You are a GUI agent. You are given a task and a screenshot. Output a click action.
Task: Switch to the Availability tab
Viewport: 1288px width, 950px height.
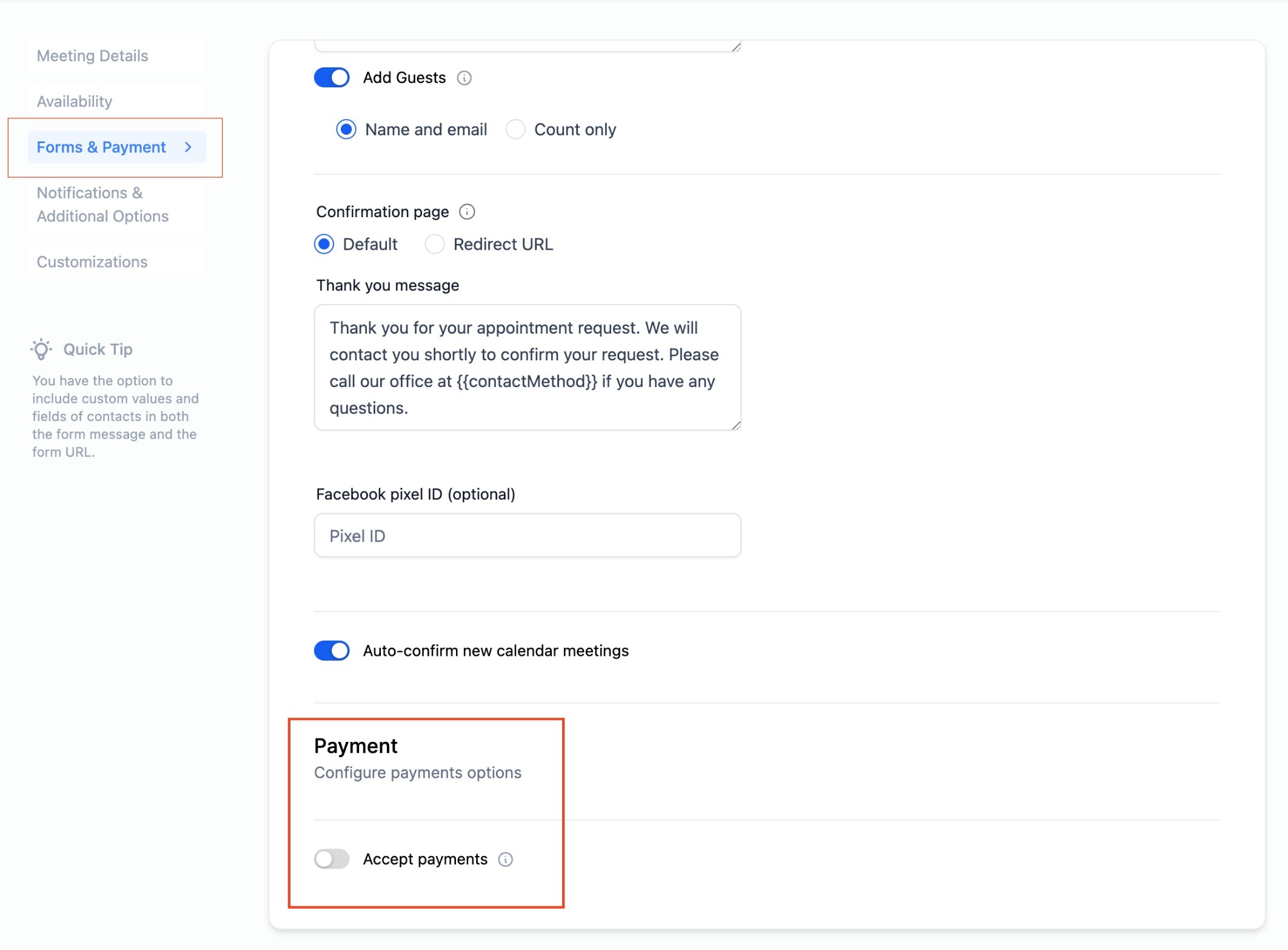click(x=75, y=101)
